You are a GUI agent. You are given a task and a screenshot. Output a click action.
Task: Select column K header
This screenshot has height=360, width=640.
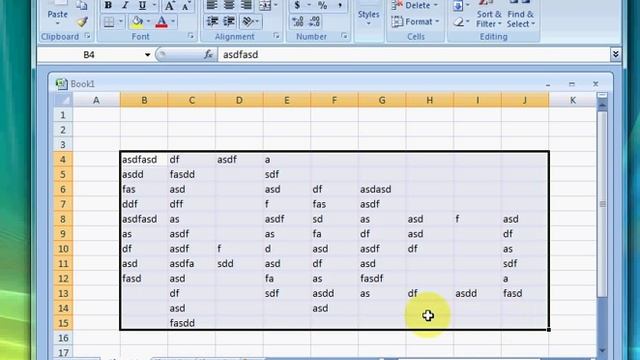click(573, 100)
